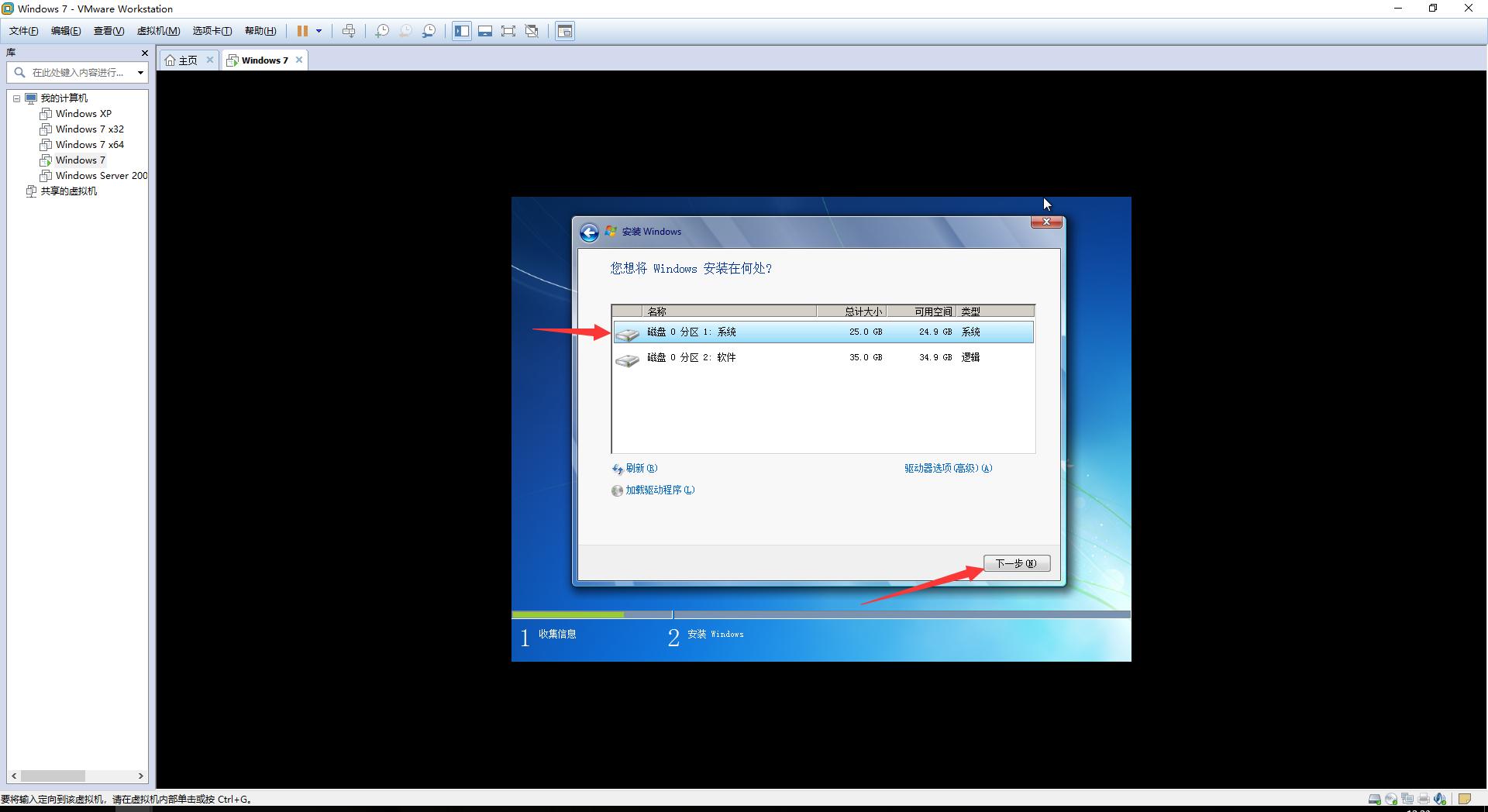This screenshot has height=812, width=1488.
Task: Open the library search dropdown arrow
Action: 140,72
